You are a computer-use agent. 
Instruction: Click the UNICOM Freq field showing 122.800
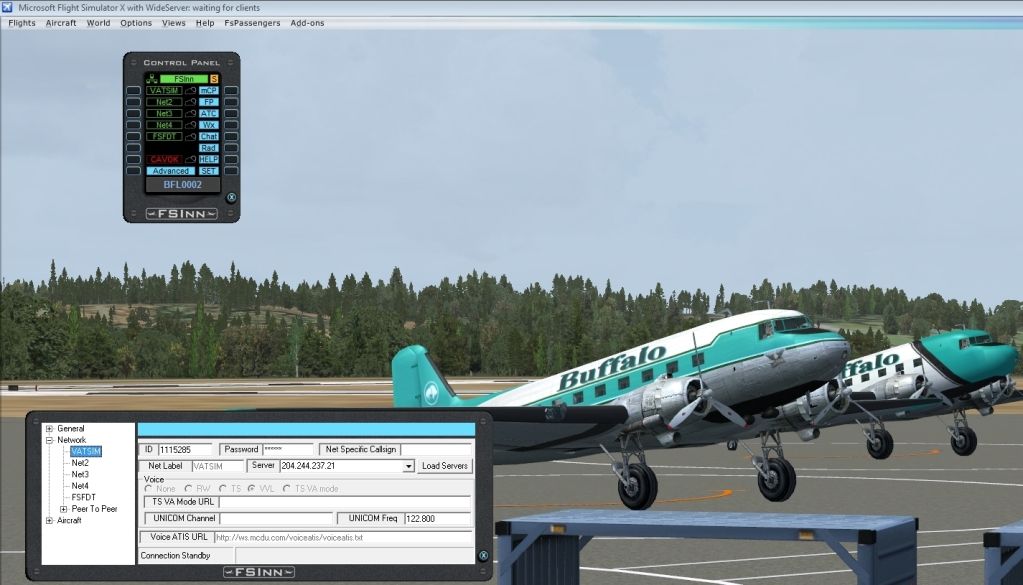point(437,518)
